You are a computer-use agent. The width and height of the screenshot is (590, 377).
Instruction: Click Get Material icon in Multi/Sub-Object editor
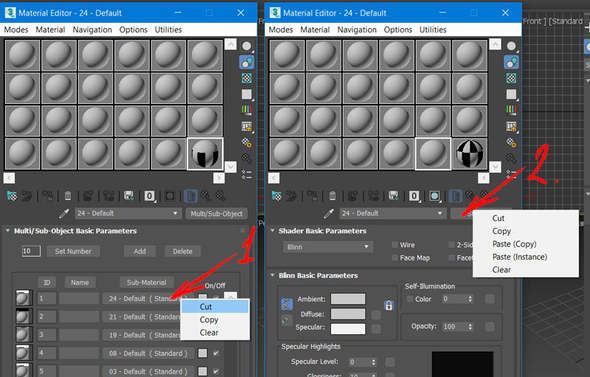click(12, 196)
